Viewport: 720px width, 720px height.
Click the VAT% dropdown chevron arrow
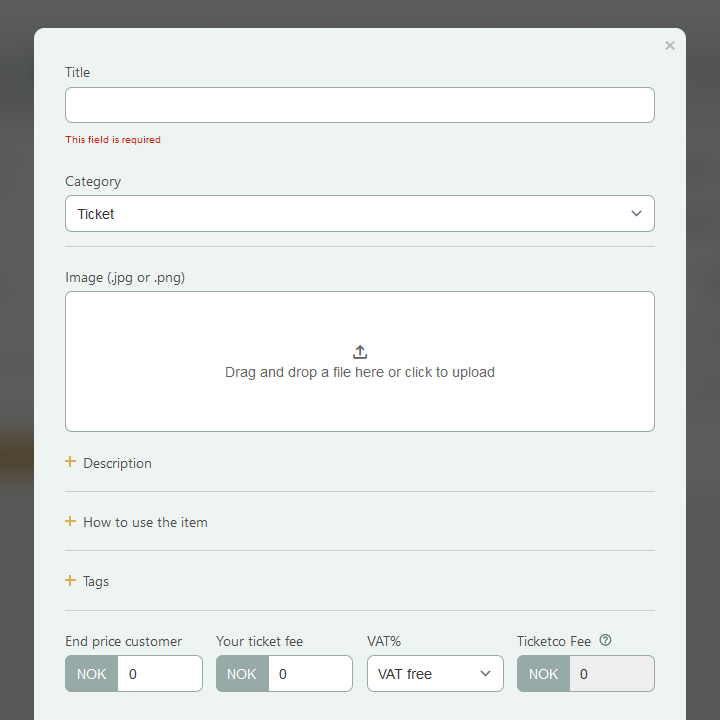pyautogui.click(x=485, y=674)
